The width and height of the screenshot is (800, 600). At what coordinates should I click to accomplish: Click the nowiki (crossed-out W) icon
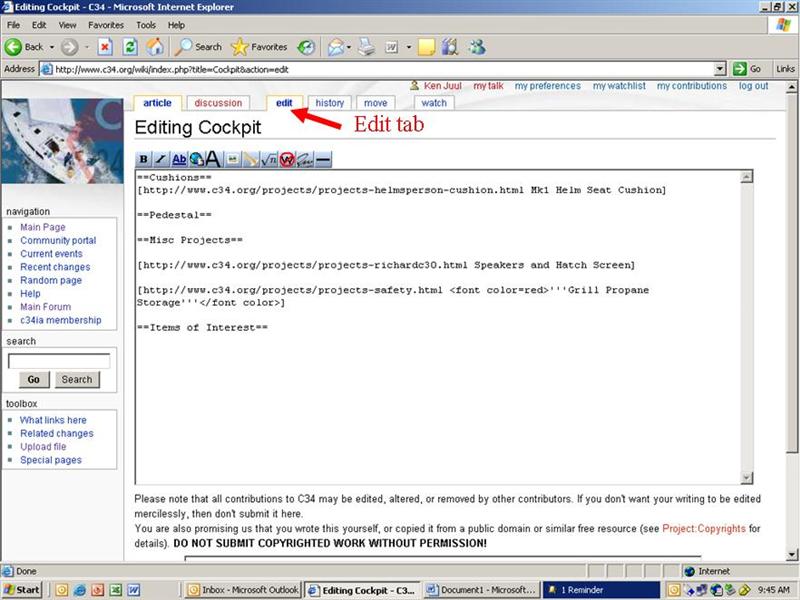coord(287,159)
